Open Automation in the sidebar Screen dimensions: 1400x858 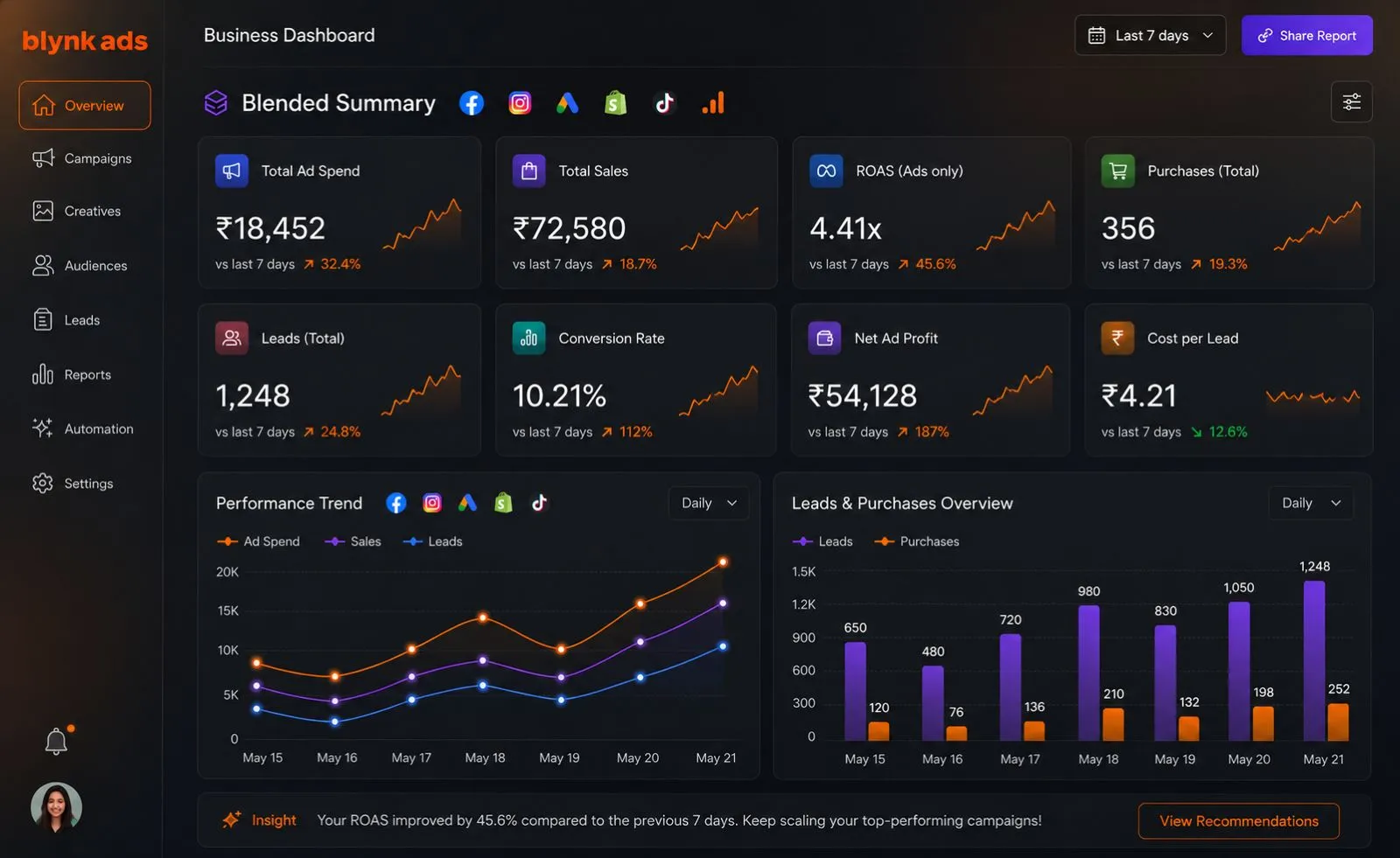[x=83, y=429]
